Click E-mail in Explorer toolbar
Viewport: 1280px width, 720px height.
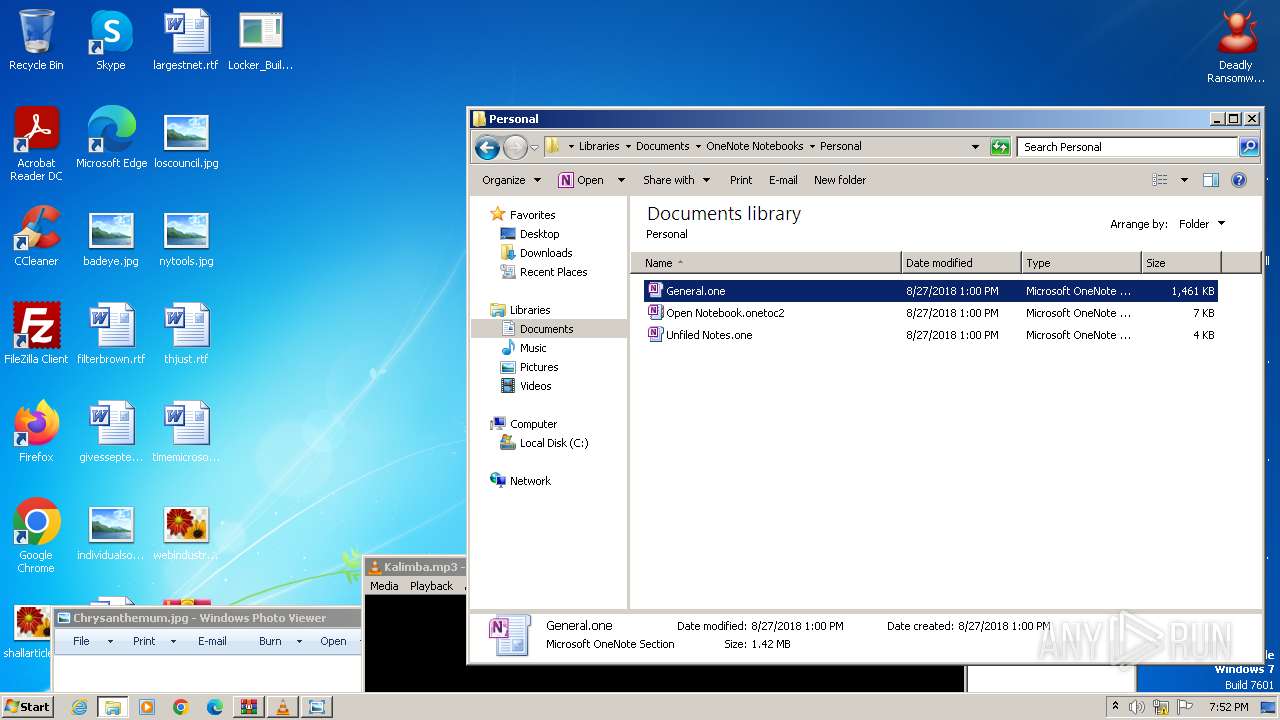tap(783, 180)
